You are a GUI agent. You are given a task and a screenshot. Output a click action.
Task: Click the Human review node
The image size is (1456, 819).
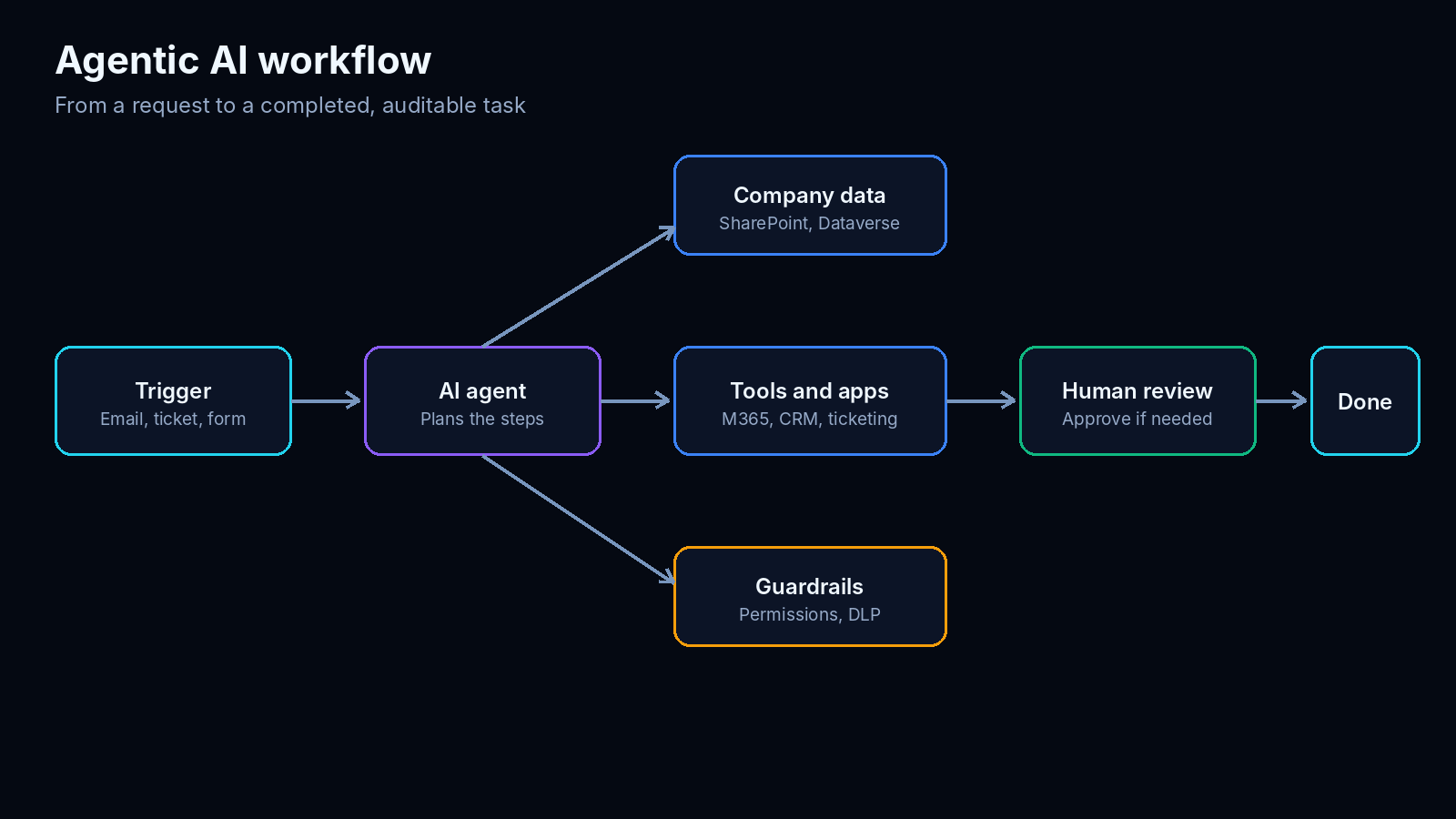point(1137,400)
